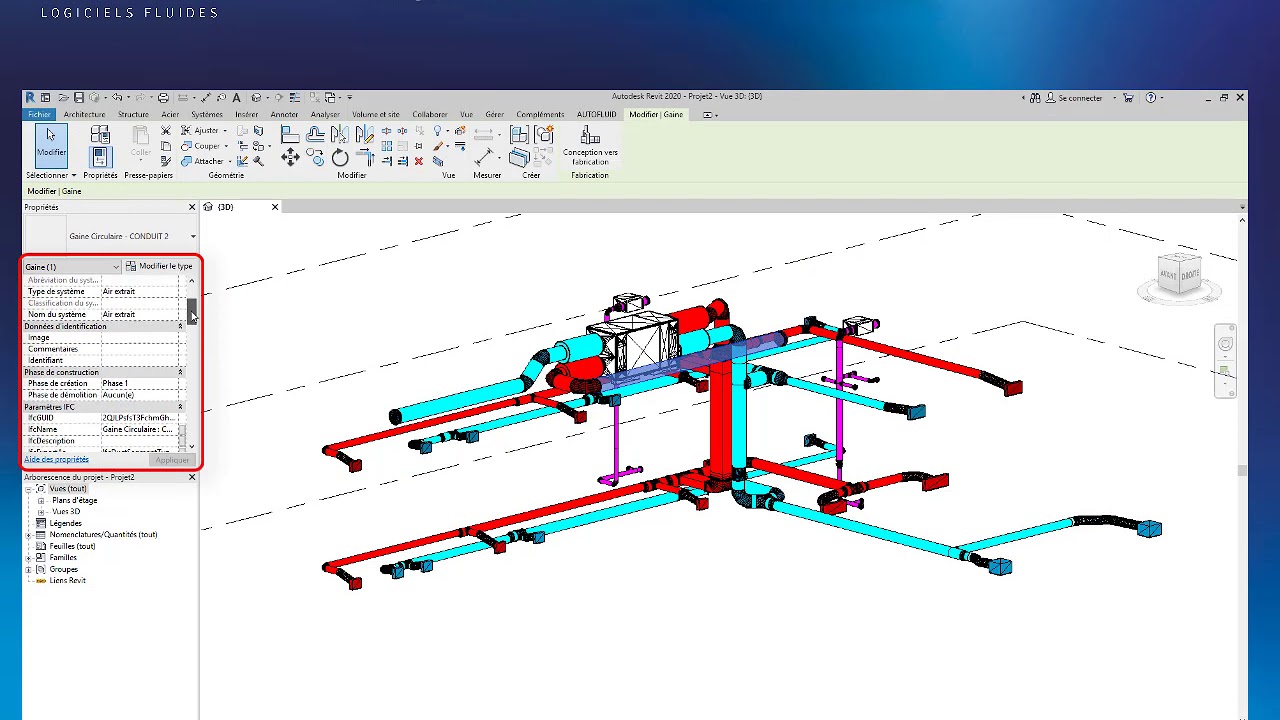
Task: Select the Offset tool icon
Action: pos(315,134)
